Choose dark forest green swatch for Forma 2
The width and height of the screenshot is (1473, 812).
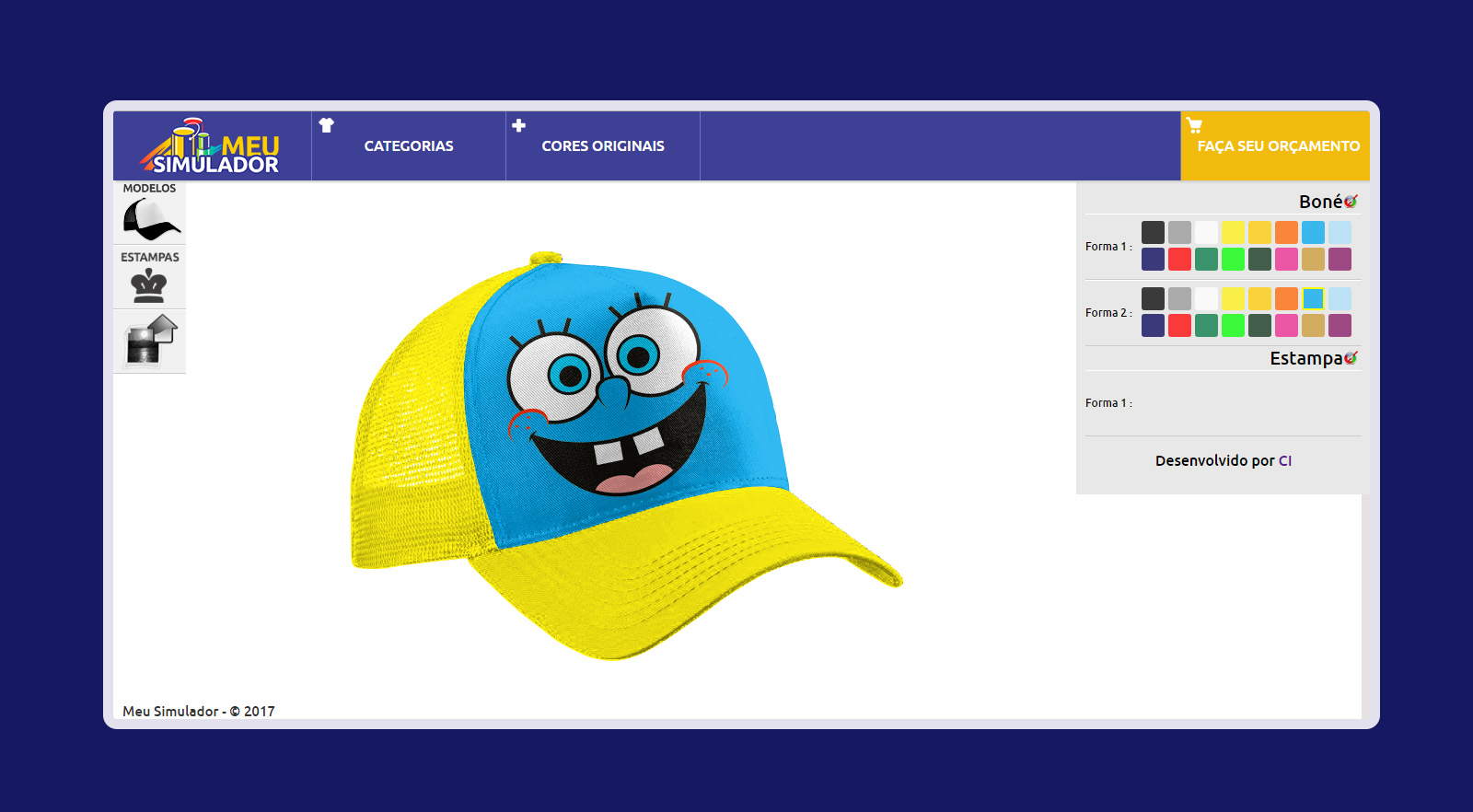(1259, 325)
